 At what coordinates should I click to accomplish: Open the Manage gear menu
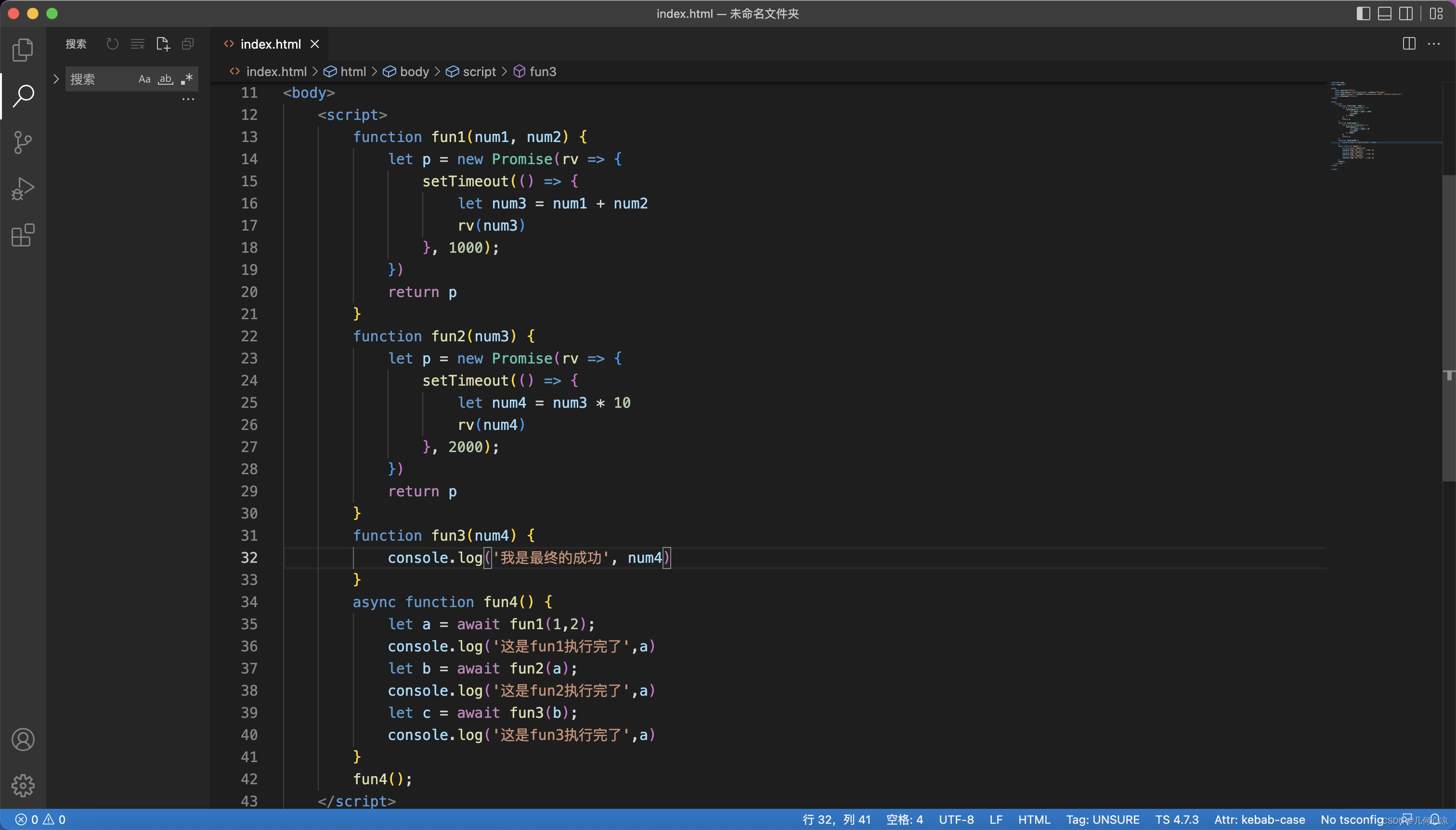click(23, 786)
